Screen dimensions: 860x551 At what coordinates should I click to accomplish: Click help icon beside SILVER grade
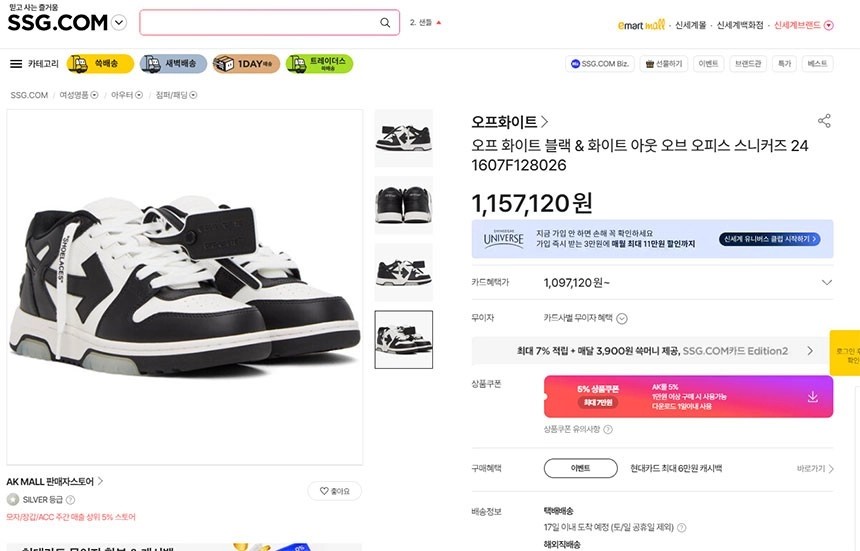pos(70,500)
